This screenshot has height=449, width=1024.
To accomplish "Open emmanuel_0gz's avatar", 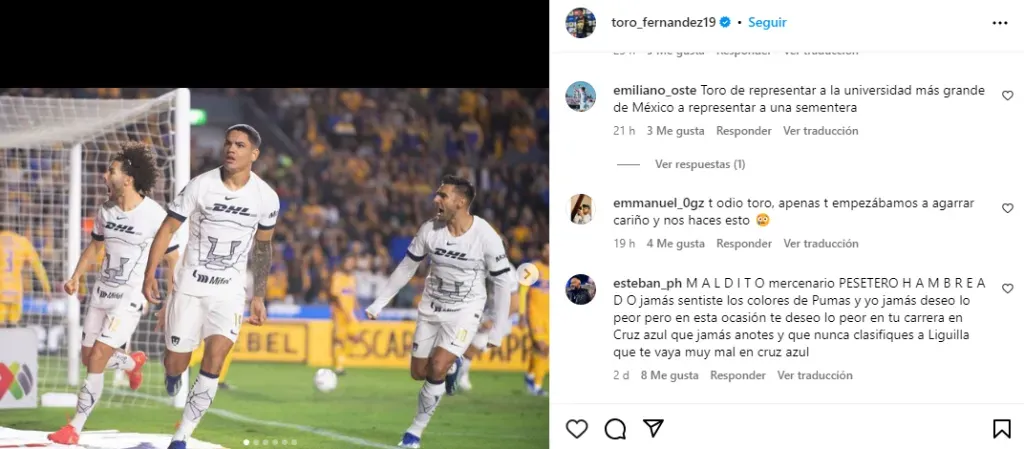I will click(x=580, y=209).
